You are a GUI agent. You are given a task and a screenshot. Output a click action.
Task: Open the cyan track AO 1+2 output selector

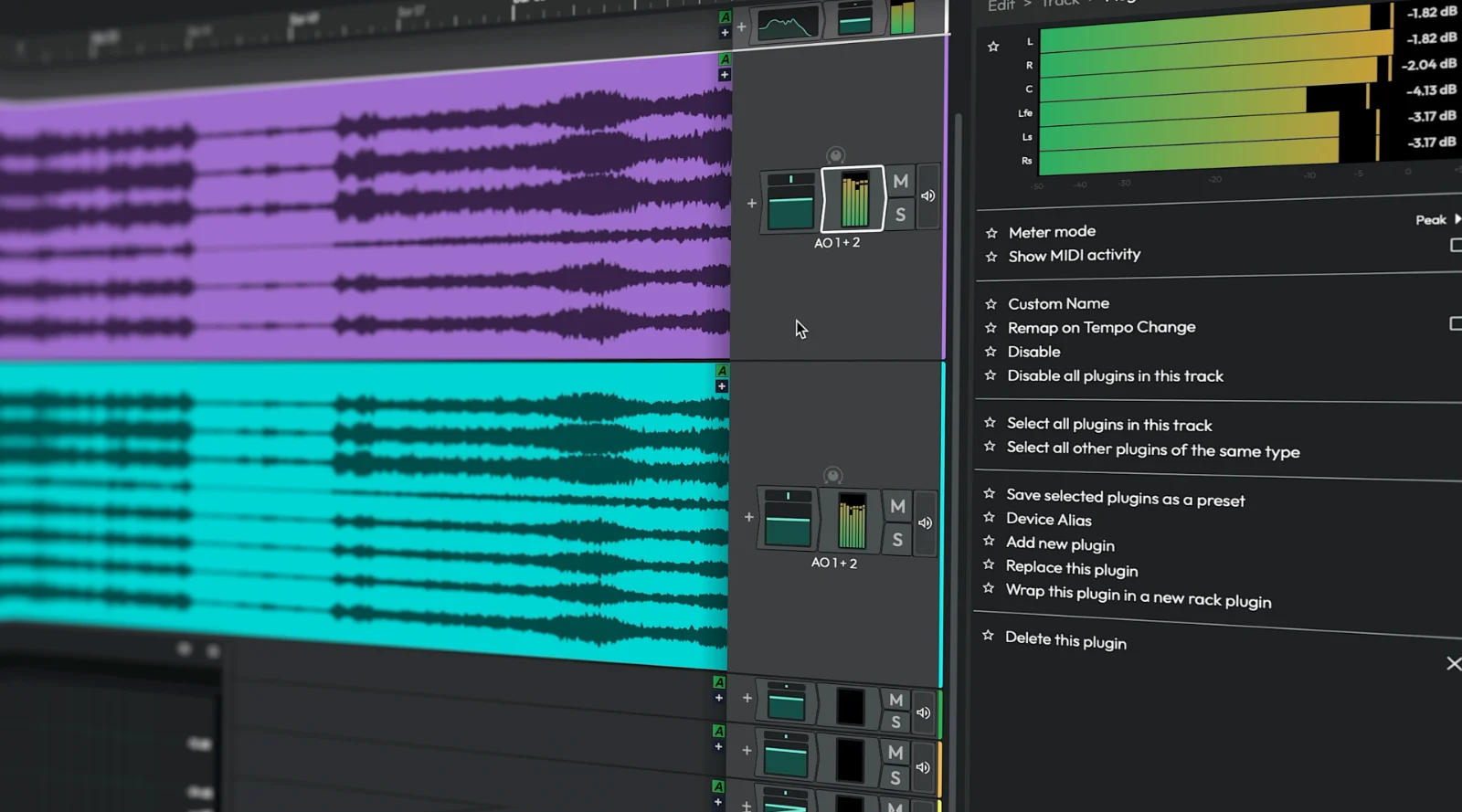click(x=834, y=563)
